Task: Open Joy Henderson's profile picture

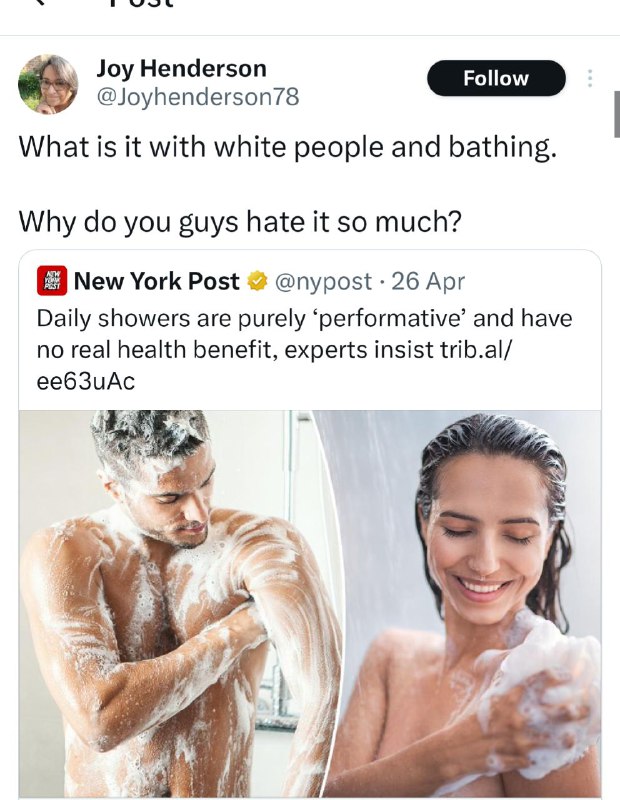Action: 48,84
